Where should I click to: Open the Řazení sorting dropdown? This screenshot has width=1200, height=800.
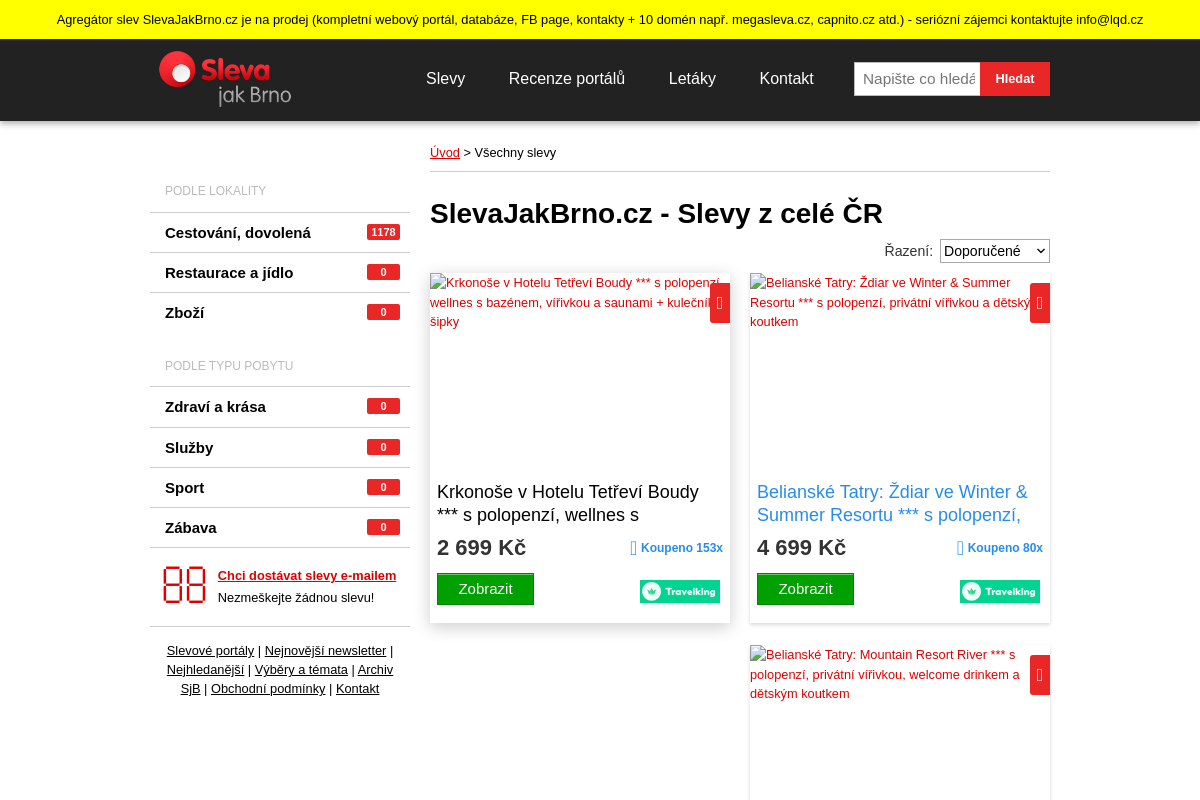coord(995,251)
